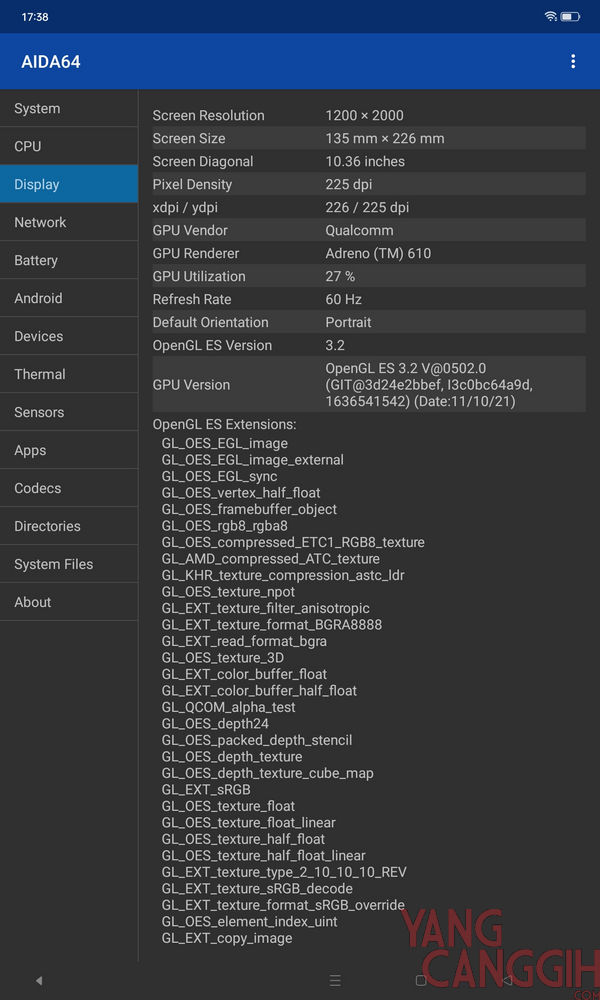Tap the Wi-Fi status icon
600x1000 pixels.
(551, 17)
